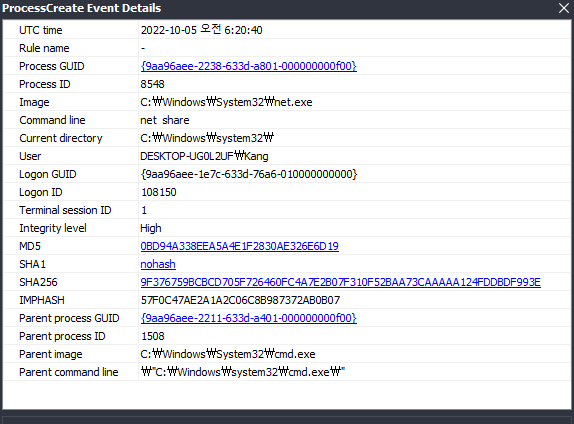The width and height of the screenshot is (574, 424).
Task: Select the User value DESKTOP-UG0L2UF Kang
Action: (x=204, y=156)
